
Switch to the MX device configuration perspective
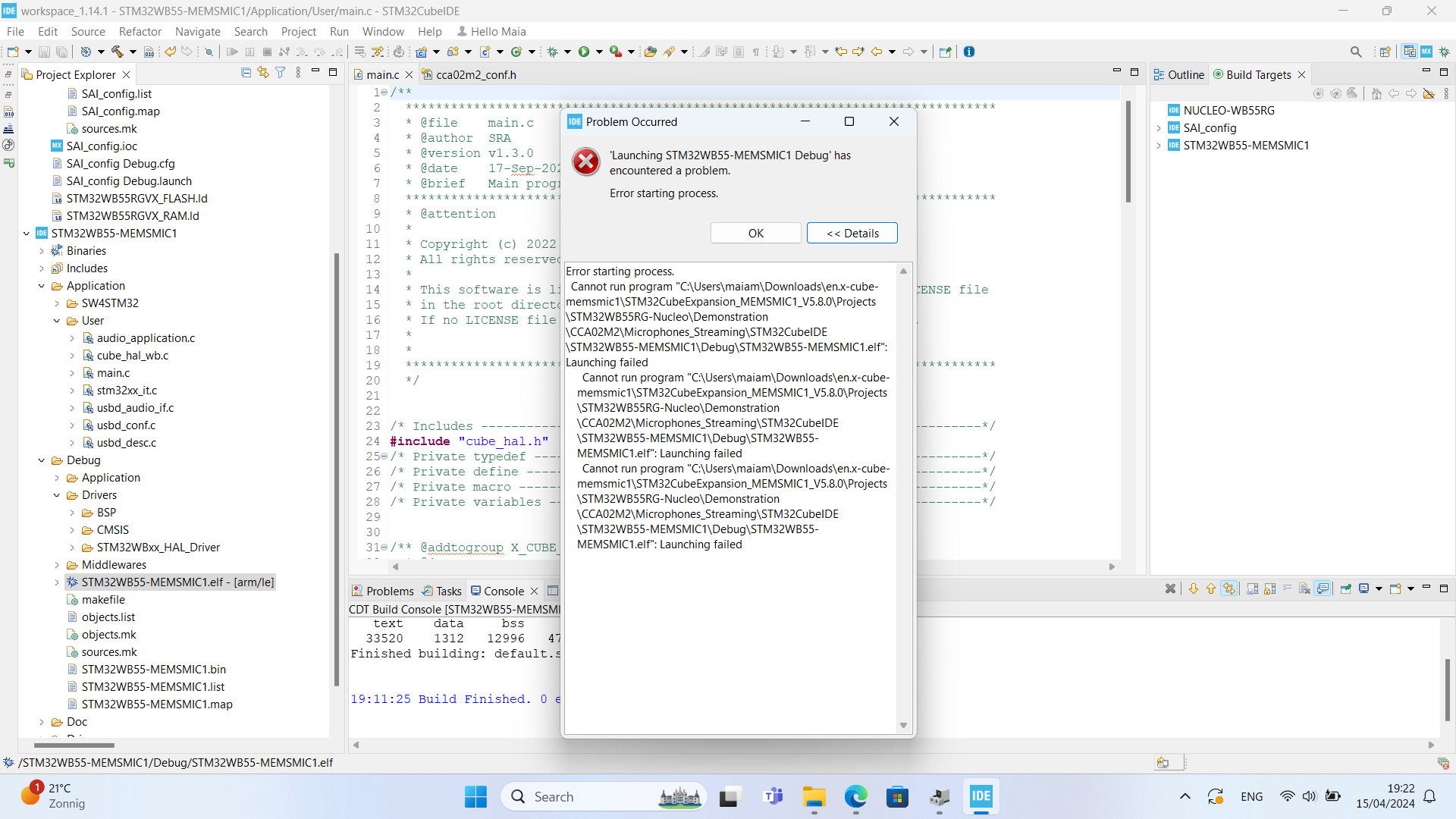tap(1426, 52)
